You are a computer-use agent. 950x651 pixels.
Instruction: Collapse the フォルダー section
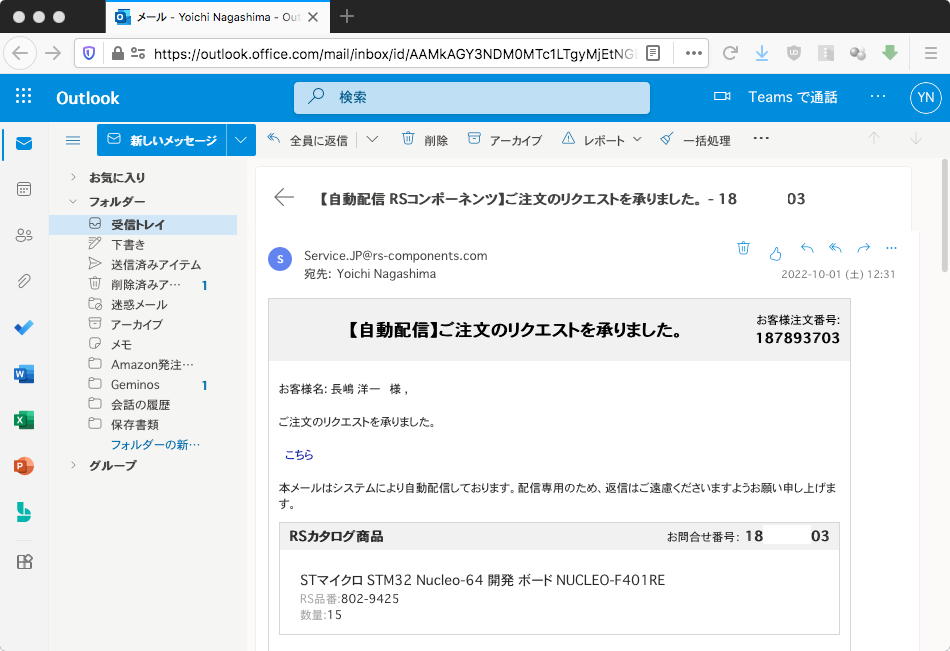tap(73, 201)
